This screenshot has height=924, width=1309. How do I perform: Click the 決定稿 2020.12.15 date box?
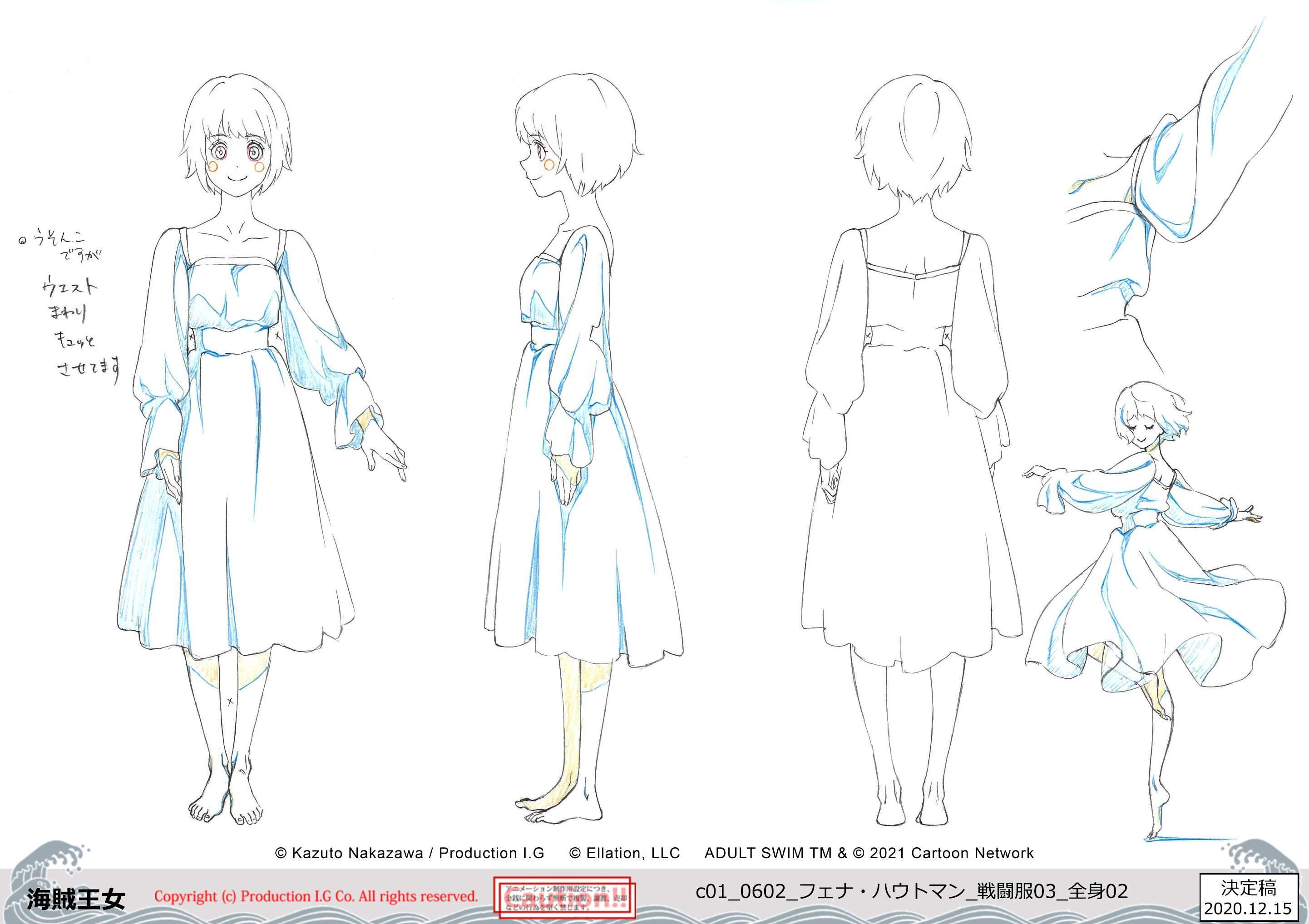pos(1248,897)
